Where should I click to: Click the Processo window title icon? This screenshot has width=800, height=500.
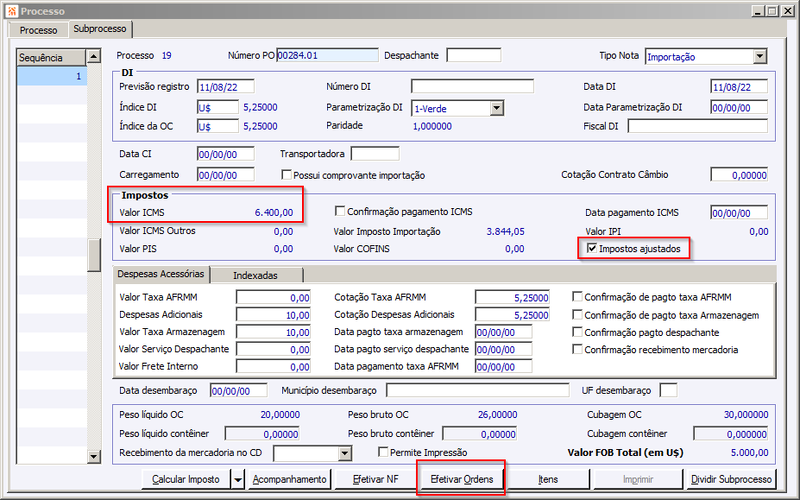click(x=12, y=11)
